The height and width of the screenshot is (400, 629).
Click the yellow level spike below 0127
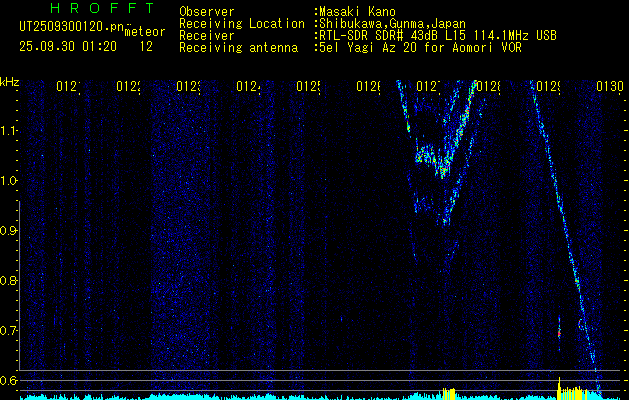pyautogui.click(x=449, y=393)
